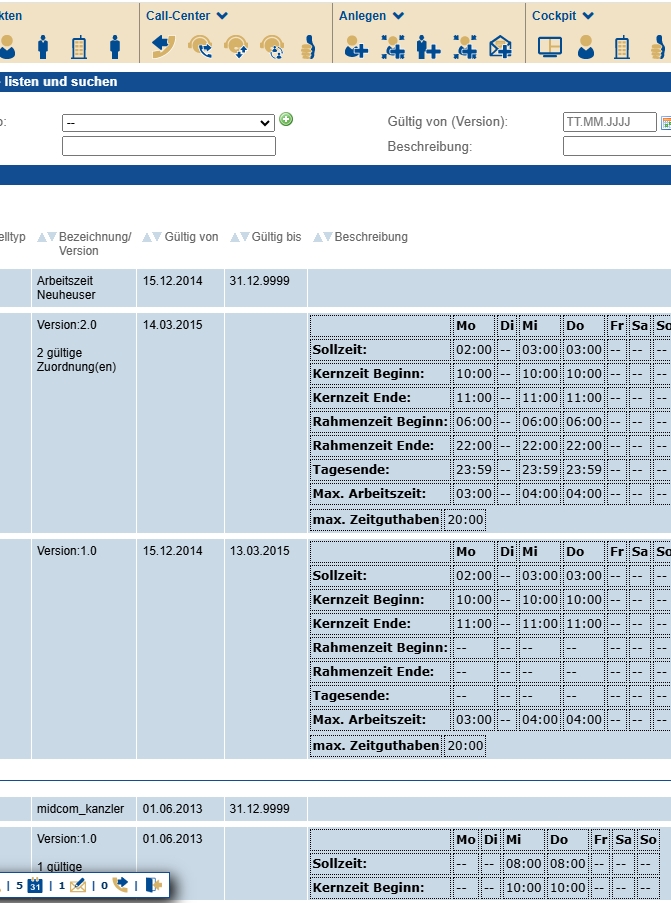This screenshot has height=903, width=671.
Task: Click the 5 counter in bottom bar
Action: 19,886
